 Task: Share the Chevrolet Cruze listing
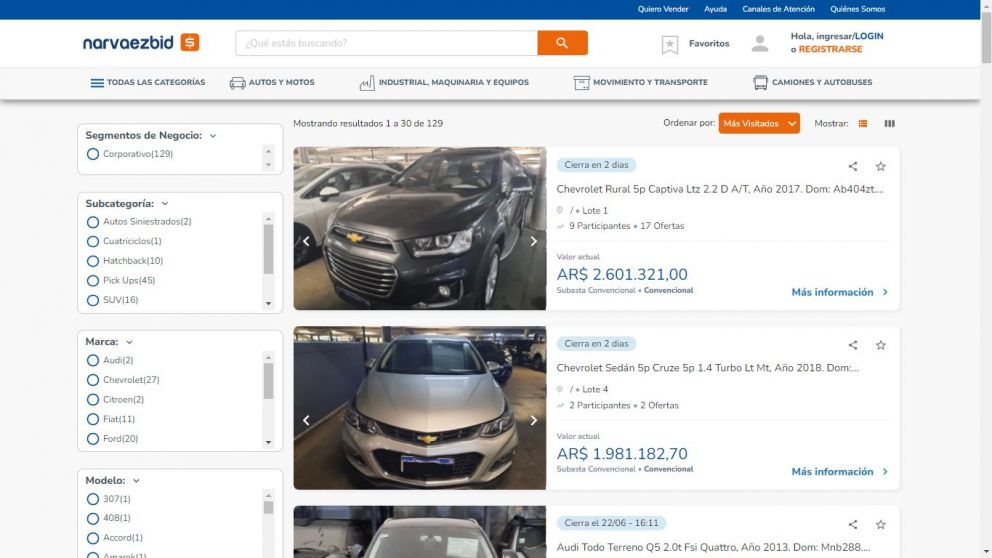tap(853, 345)
